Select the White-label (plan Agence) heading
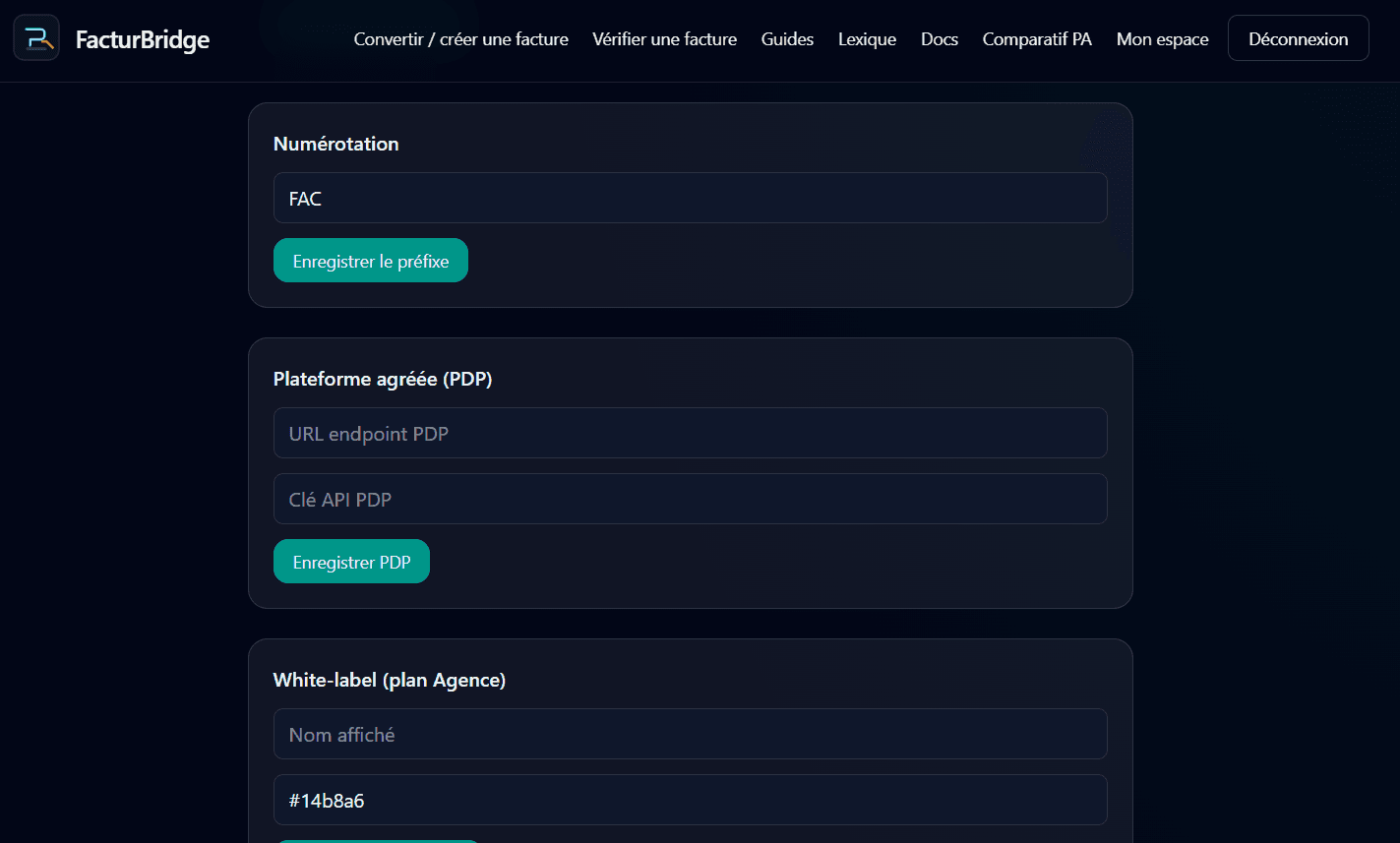 (x=390, y=680)
